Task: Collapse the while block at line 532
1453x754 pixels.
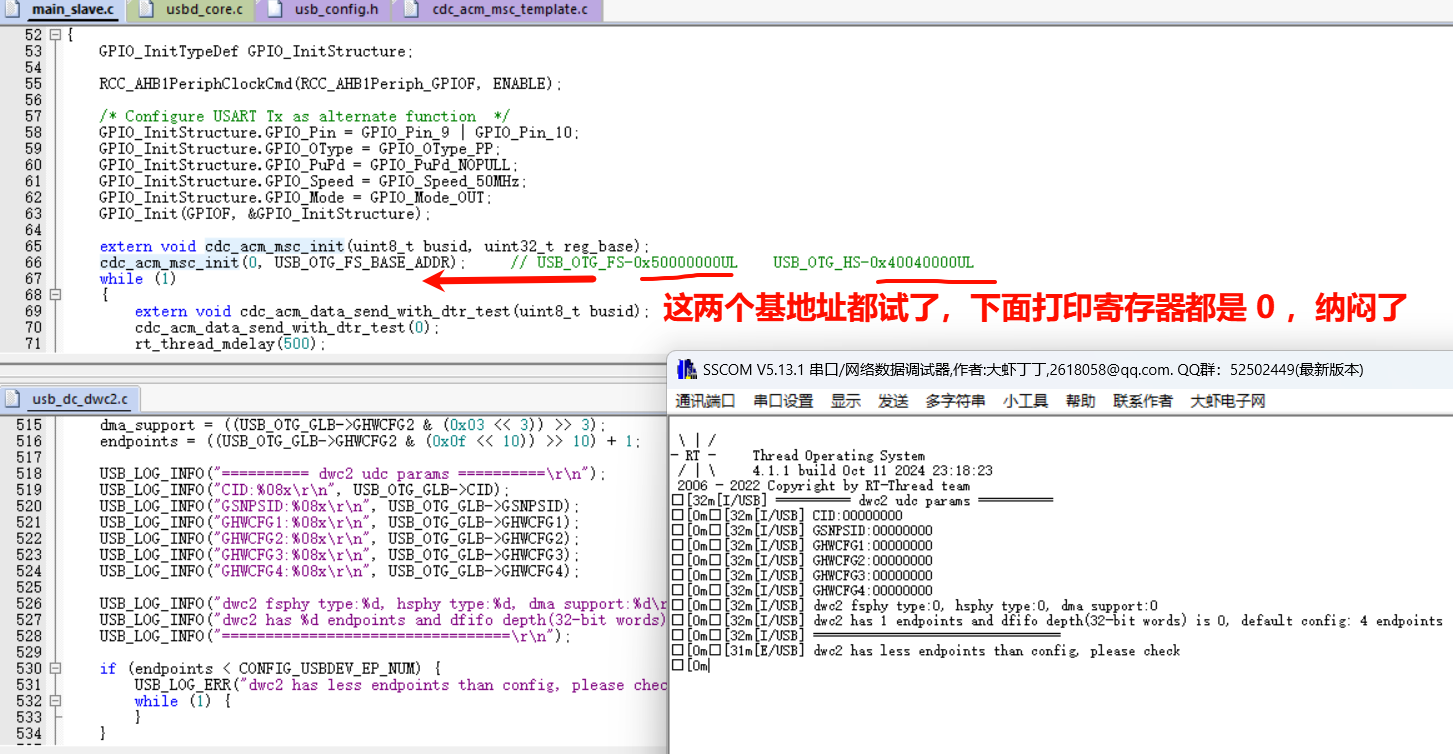Action: coord(55,701)
